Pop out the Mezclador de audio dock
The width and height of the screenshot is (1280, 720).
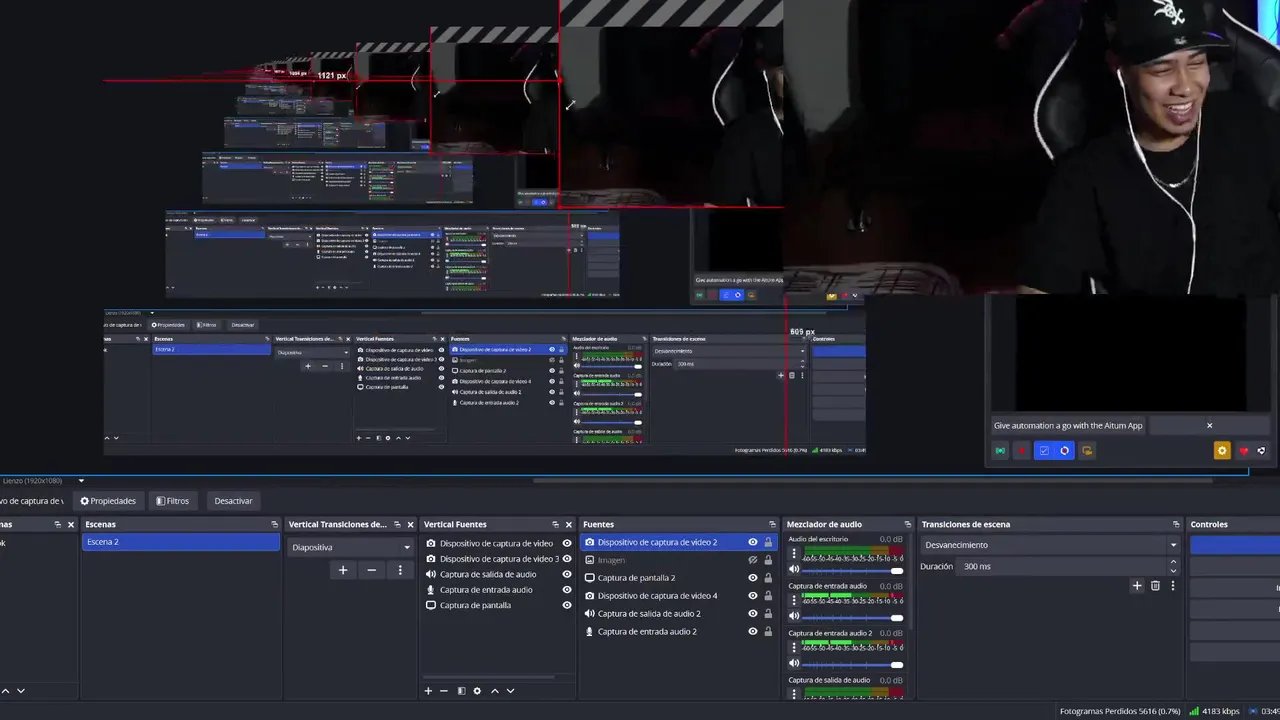click(907, 524)
